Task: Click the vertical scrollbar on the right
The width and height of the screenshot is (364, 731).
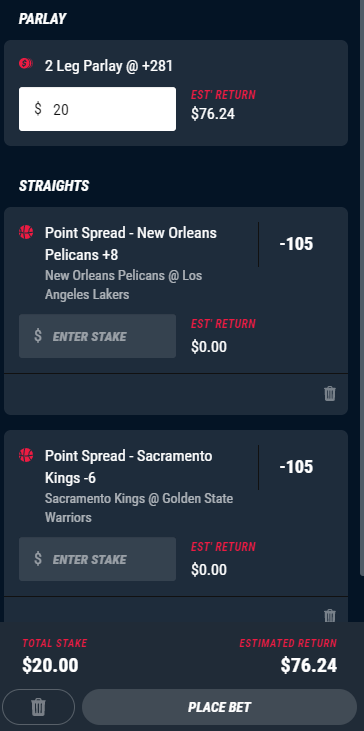Action: [x=362, y=289]
